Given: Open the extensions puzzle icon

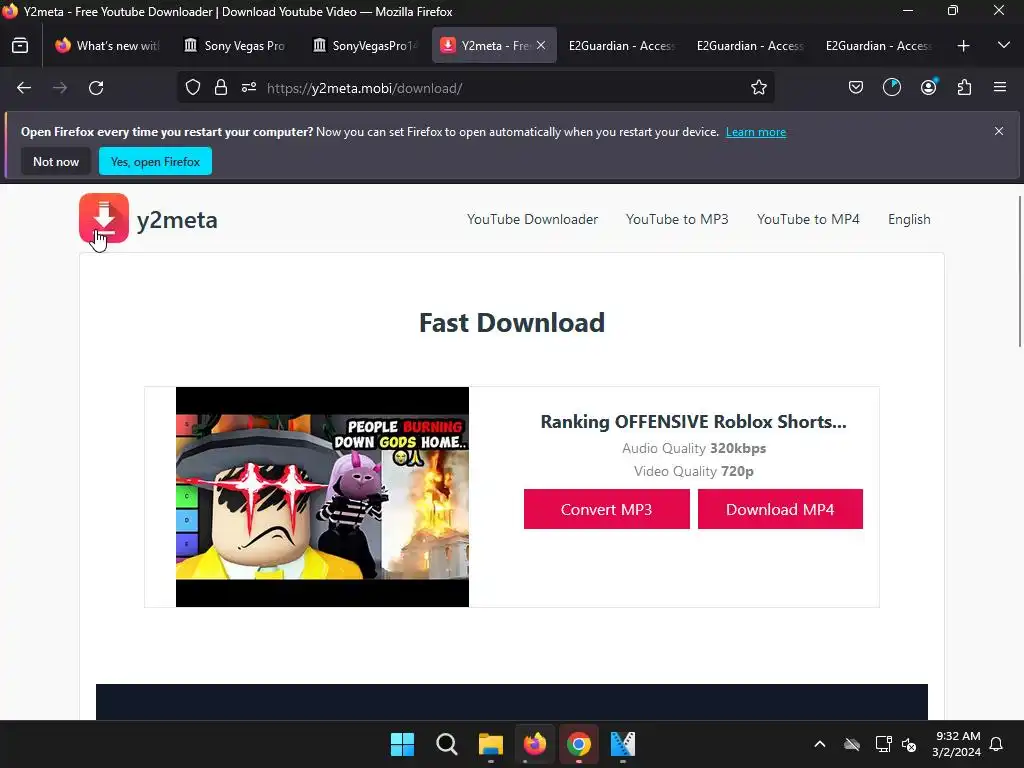Looking at the screenshot, I should (964, 88).
